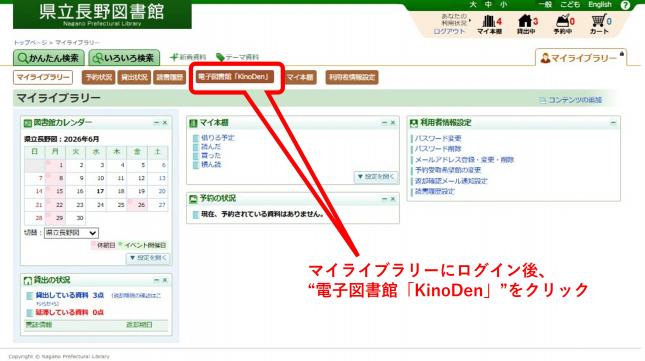Viewport: 645px width, 361px height.
Task: Open the かんたん検索 tab
Action: [49, 58]
